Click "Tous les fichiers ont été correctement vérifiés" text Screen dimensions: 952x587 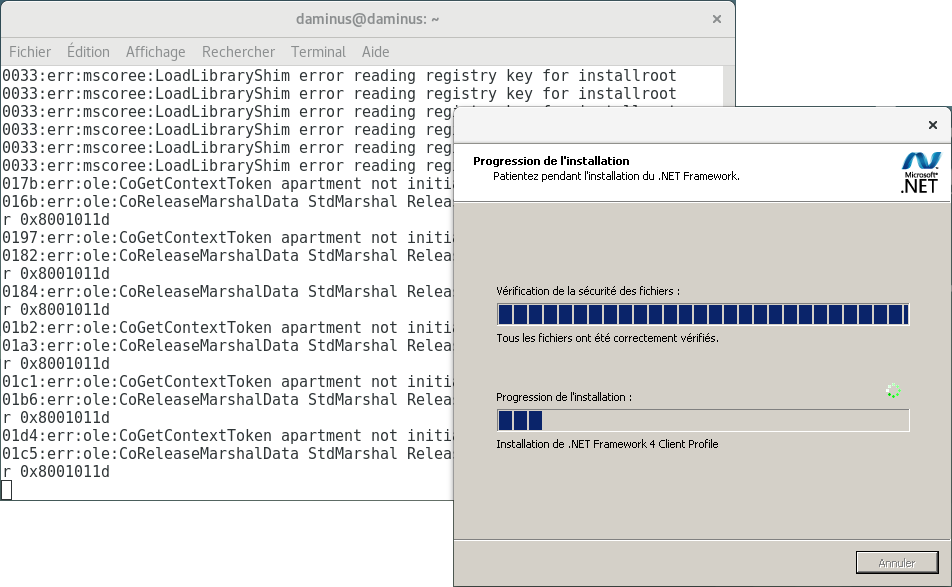607,338
